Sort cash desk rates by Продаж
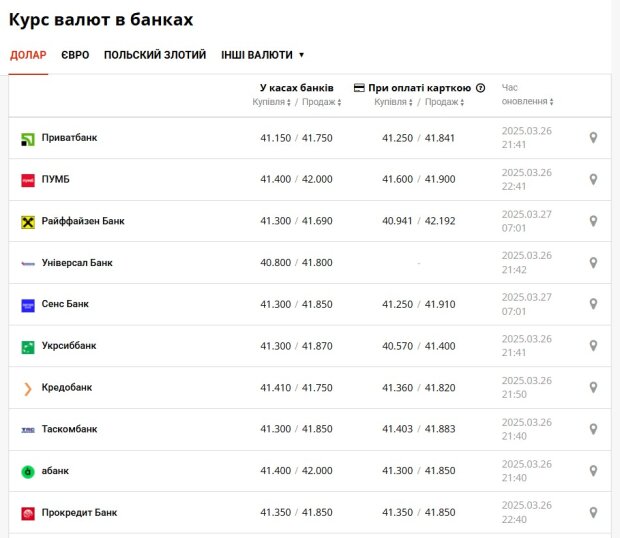The image size is (620, 538). coord(321,102)
